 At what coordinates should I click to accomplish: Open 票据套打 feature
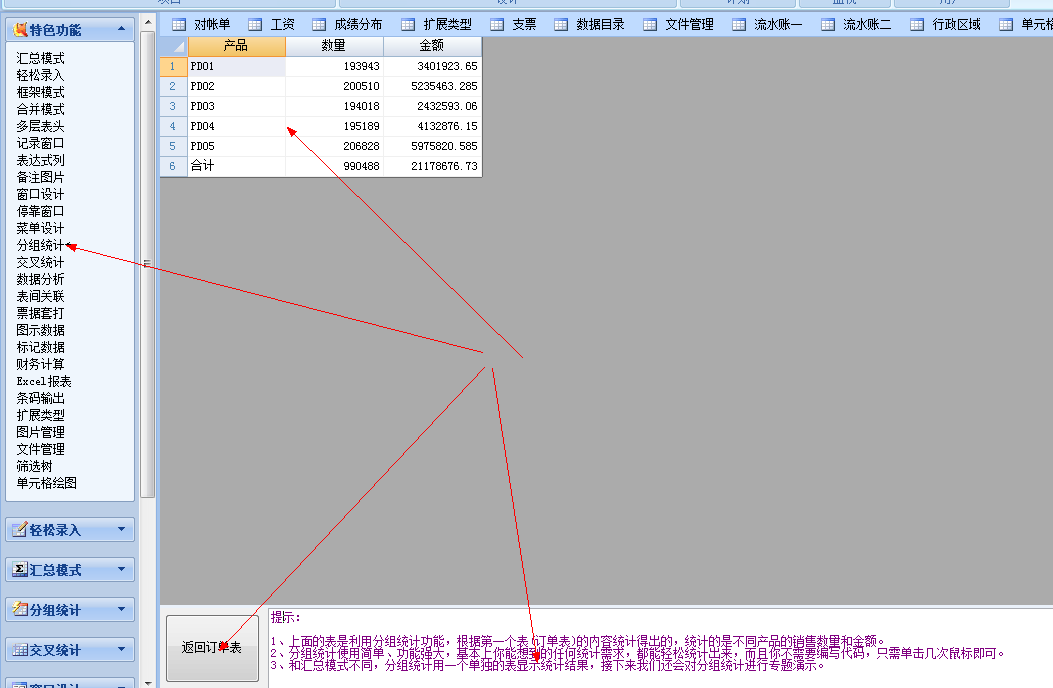(41, 313)
